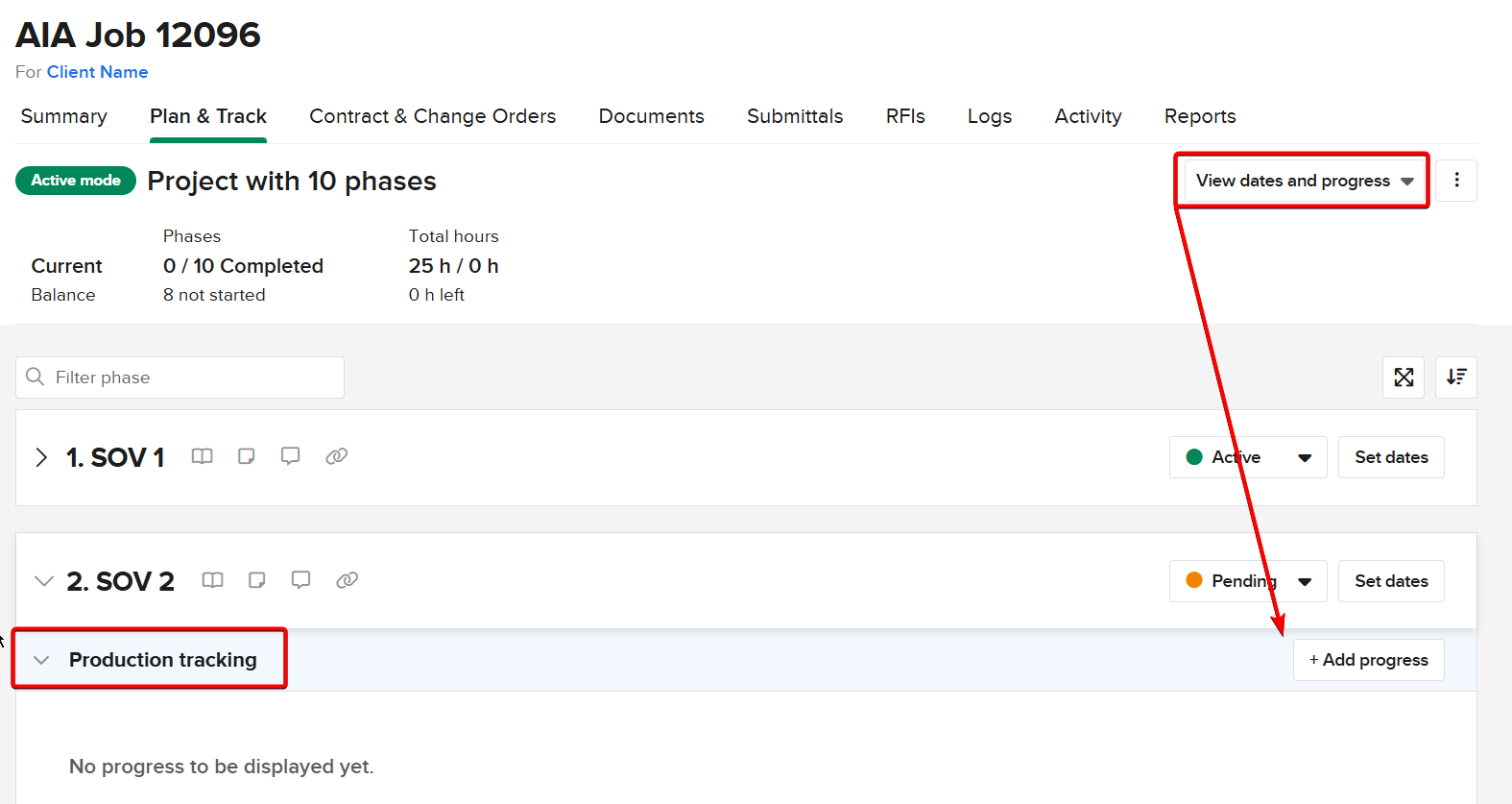Click into the Filter phase search field
This screenshot has height=804, width=1512.
pyautogui.click(x=192, y=378)
